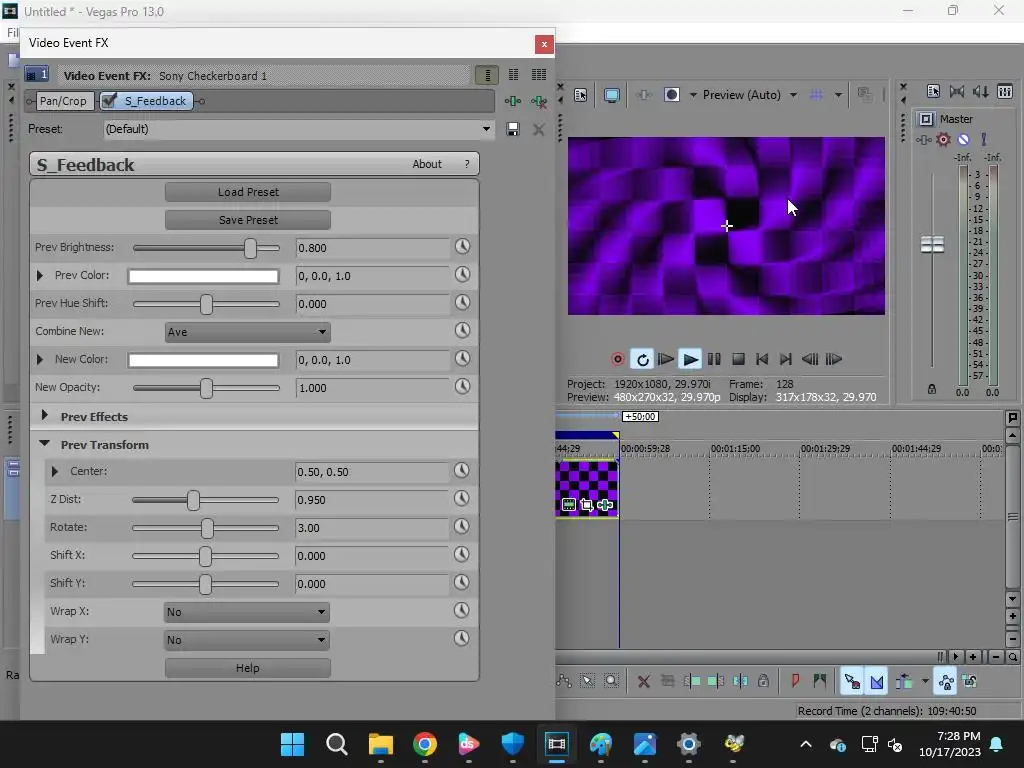Screen dimensions: 1024x768
Task: Expand the Prev Effects section
Action: pyautogui.click(x=44, y=415)
